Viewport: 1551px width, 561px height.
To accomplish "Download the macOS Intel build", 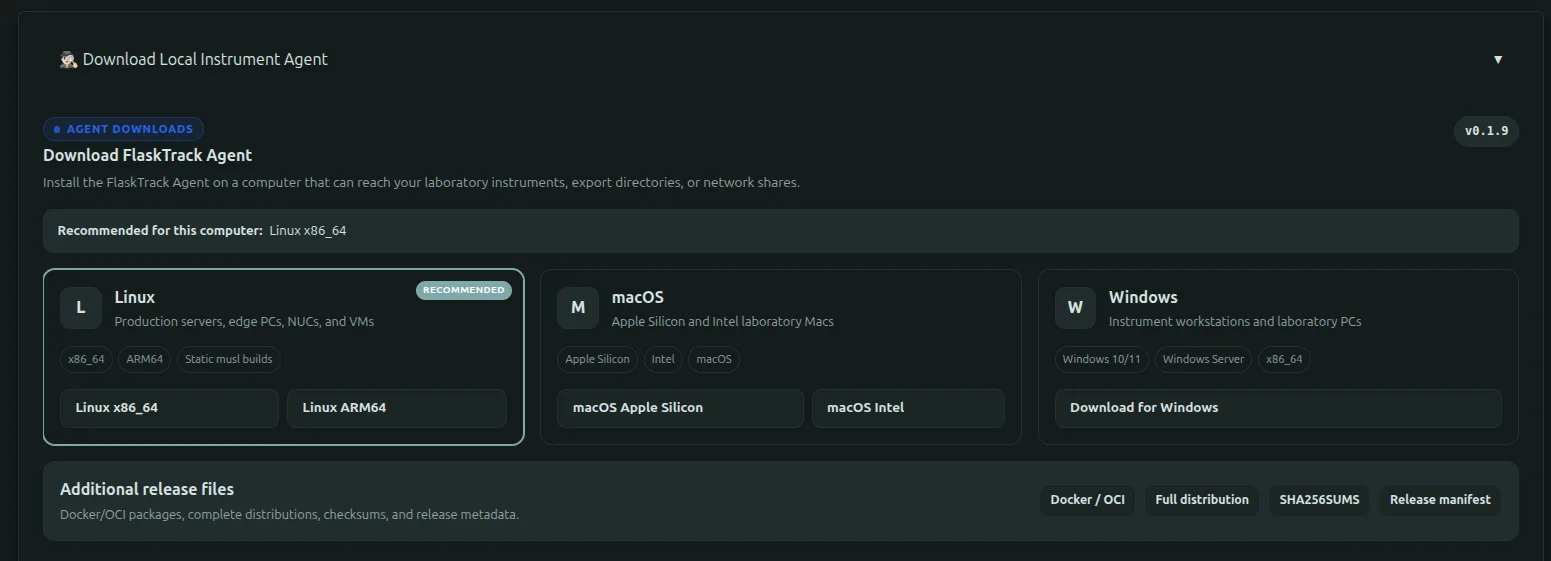I will pyautogui.click(x=908, y=408).
